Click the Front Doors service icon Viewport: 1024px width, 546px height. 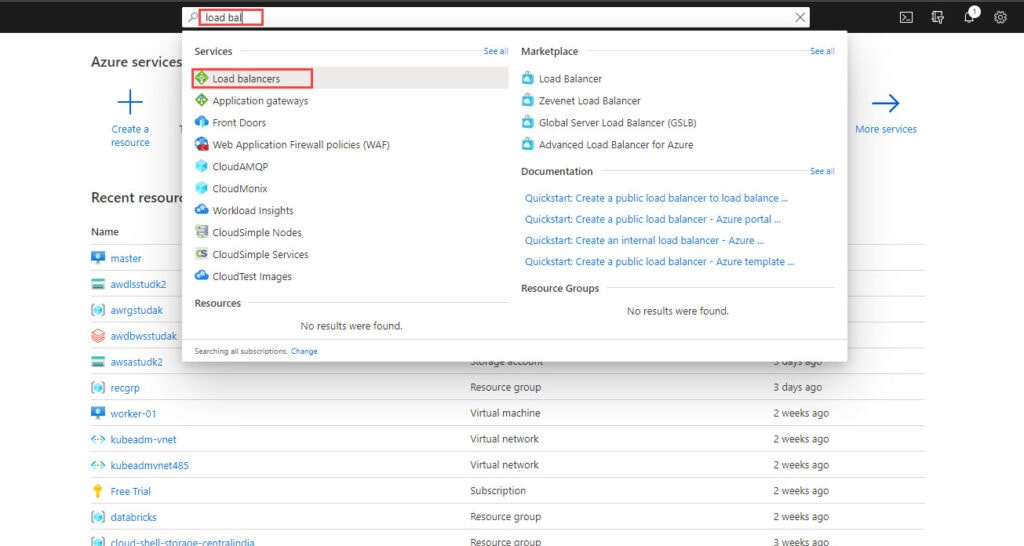coord(202,123)
